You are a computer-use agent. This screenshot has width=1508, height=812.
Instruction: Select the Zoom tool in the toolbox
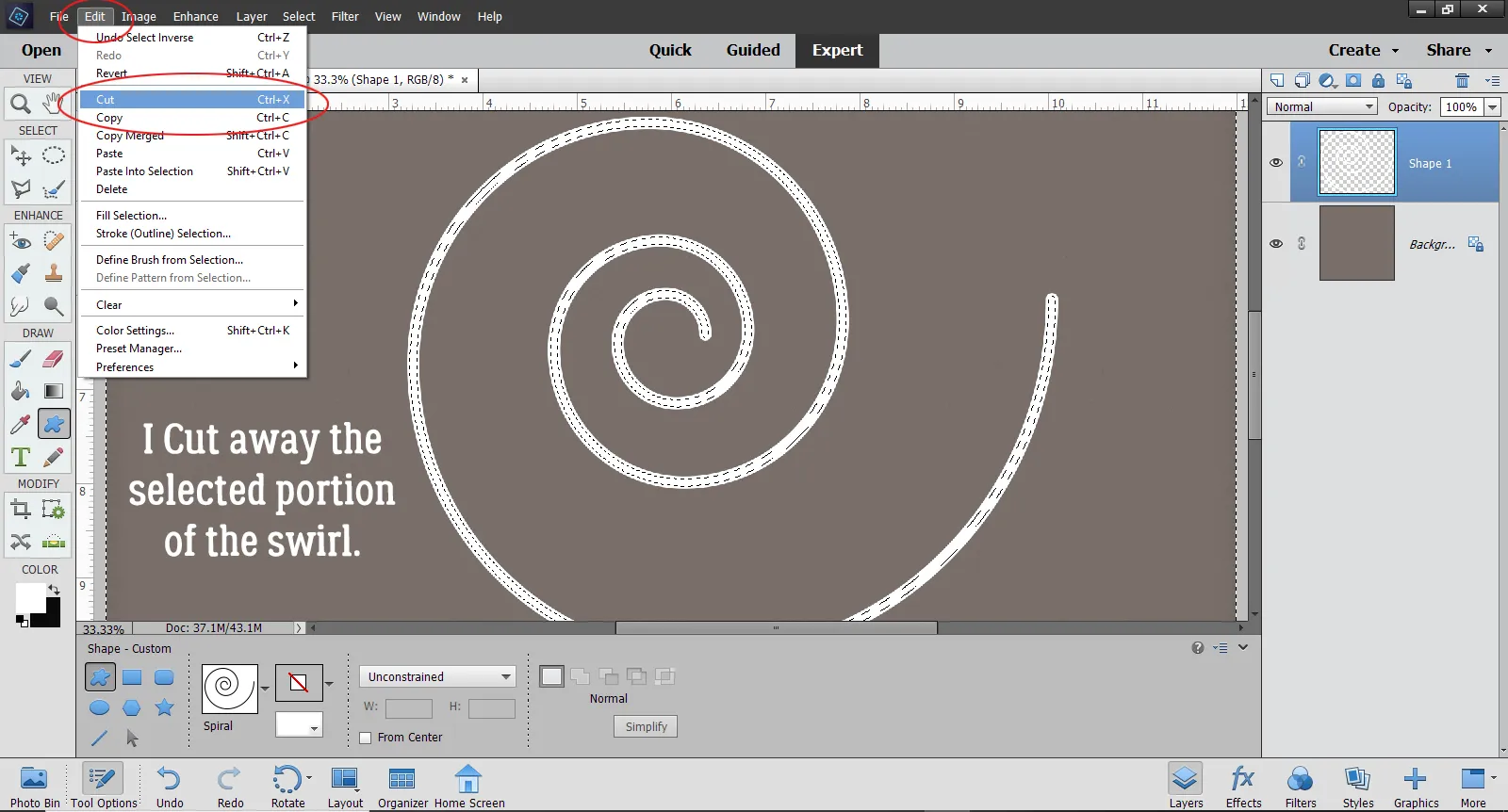(20, 104)
